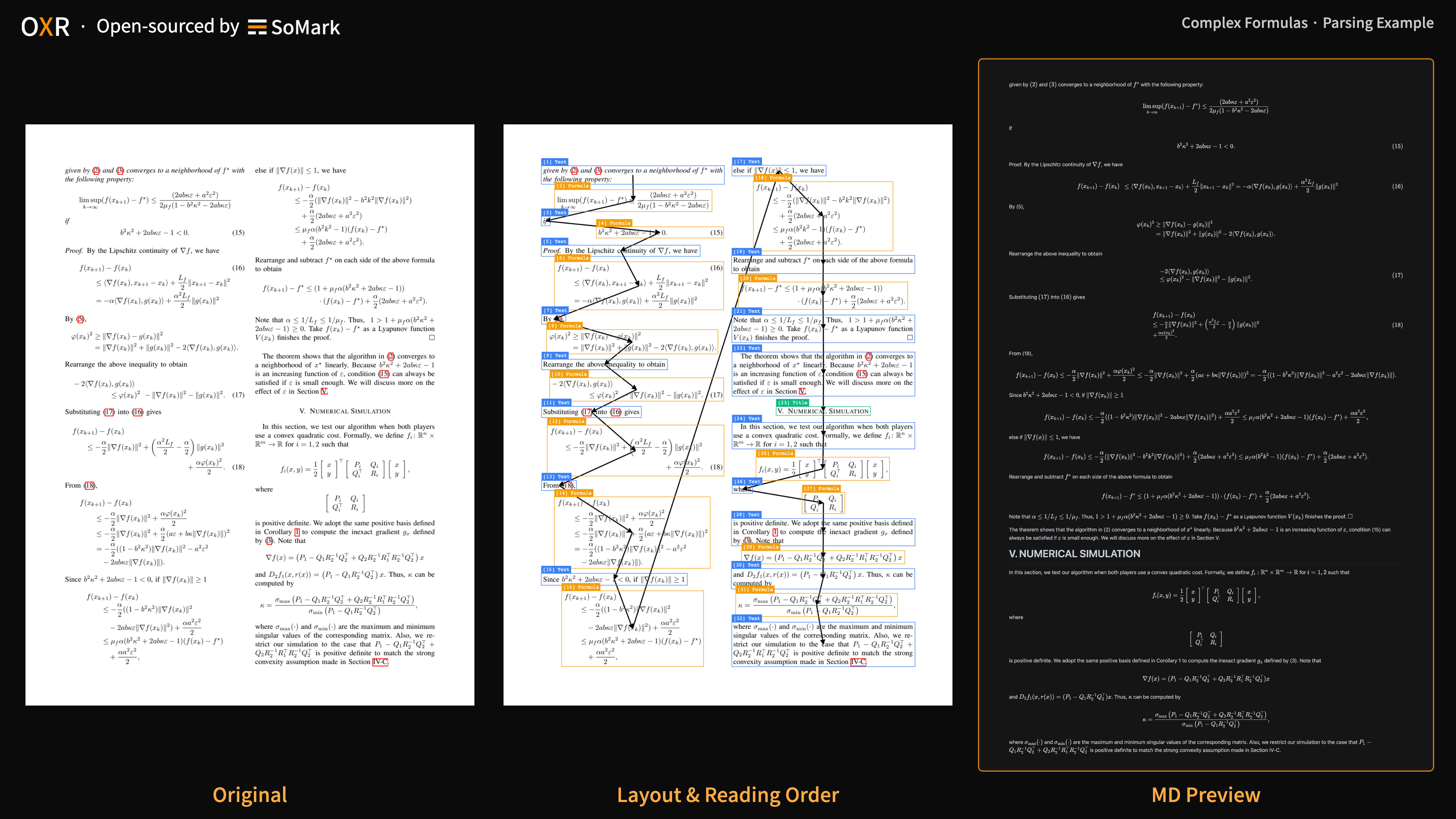This screenshot has width=1456, height=819.
Task: Open the Original document page thumbnail
Action: [x=250, y=415]
